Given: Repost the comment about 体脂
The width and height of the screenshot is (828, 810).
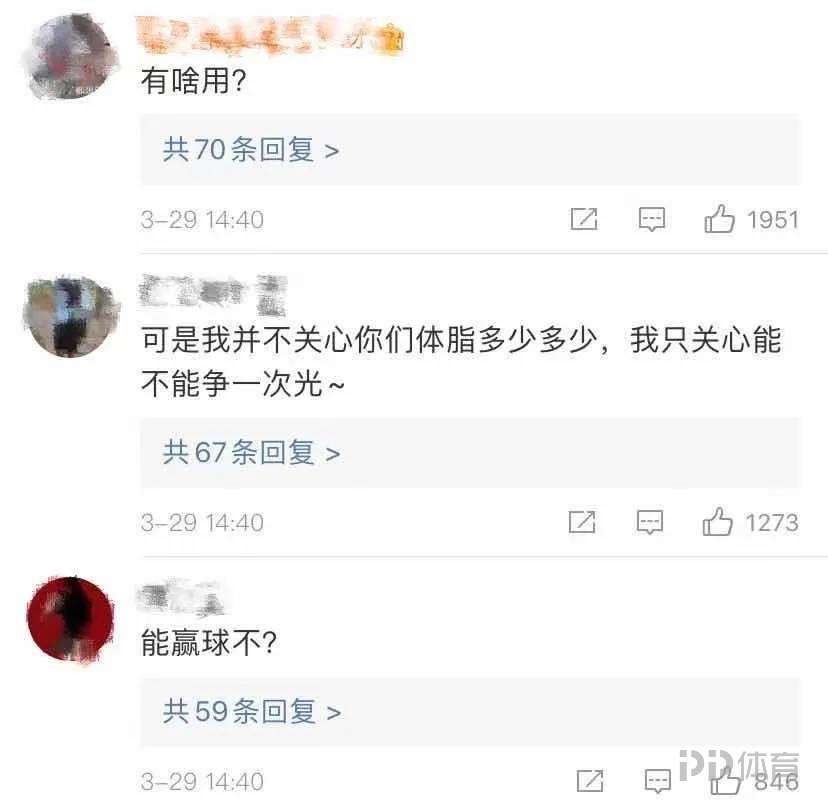Looking at the screenshot, I should pyautogui.click(x=582, y=522).
